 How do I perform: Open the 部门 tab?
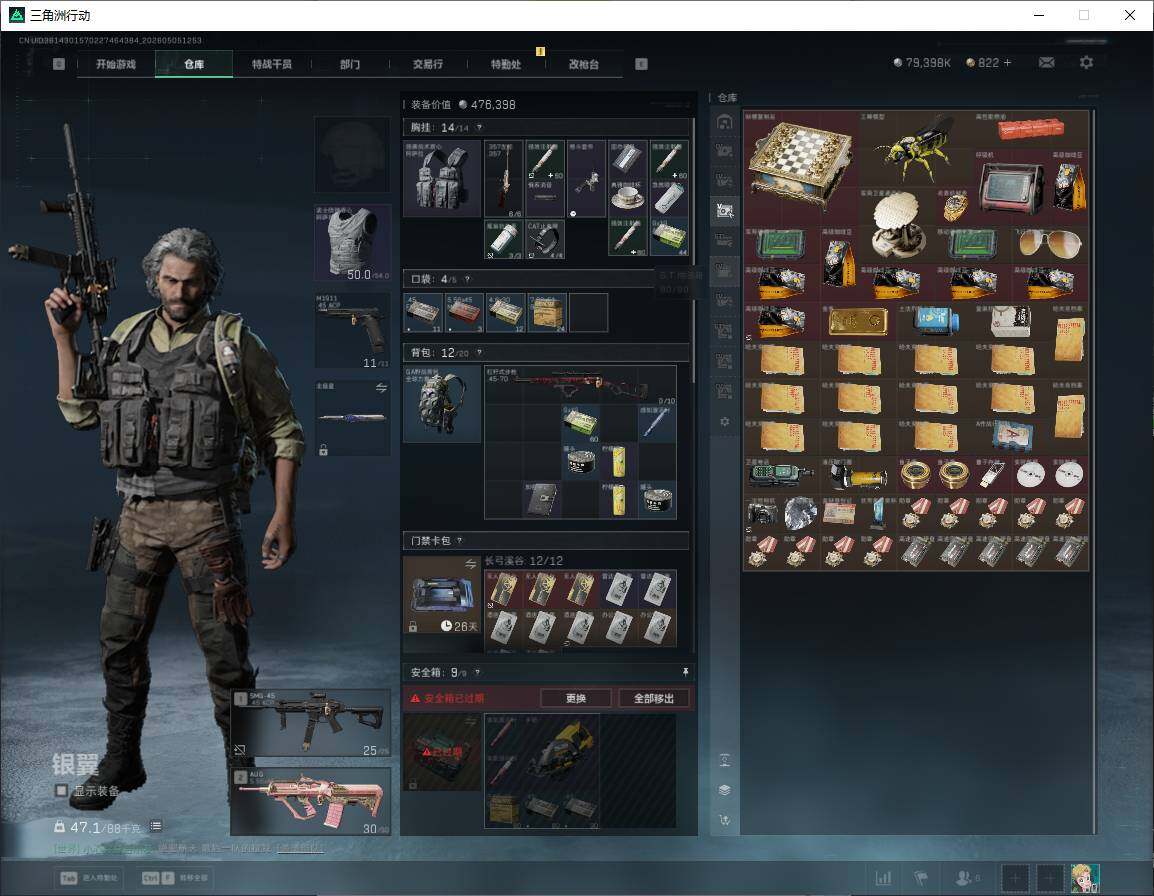tap(350, 64)
